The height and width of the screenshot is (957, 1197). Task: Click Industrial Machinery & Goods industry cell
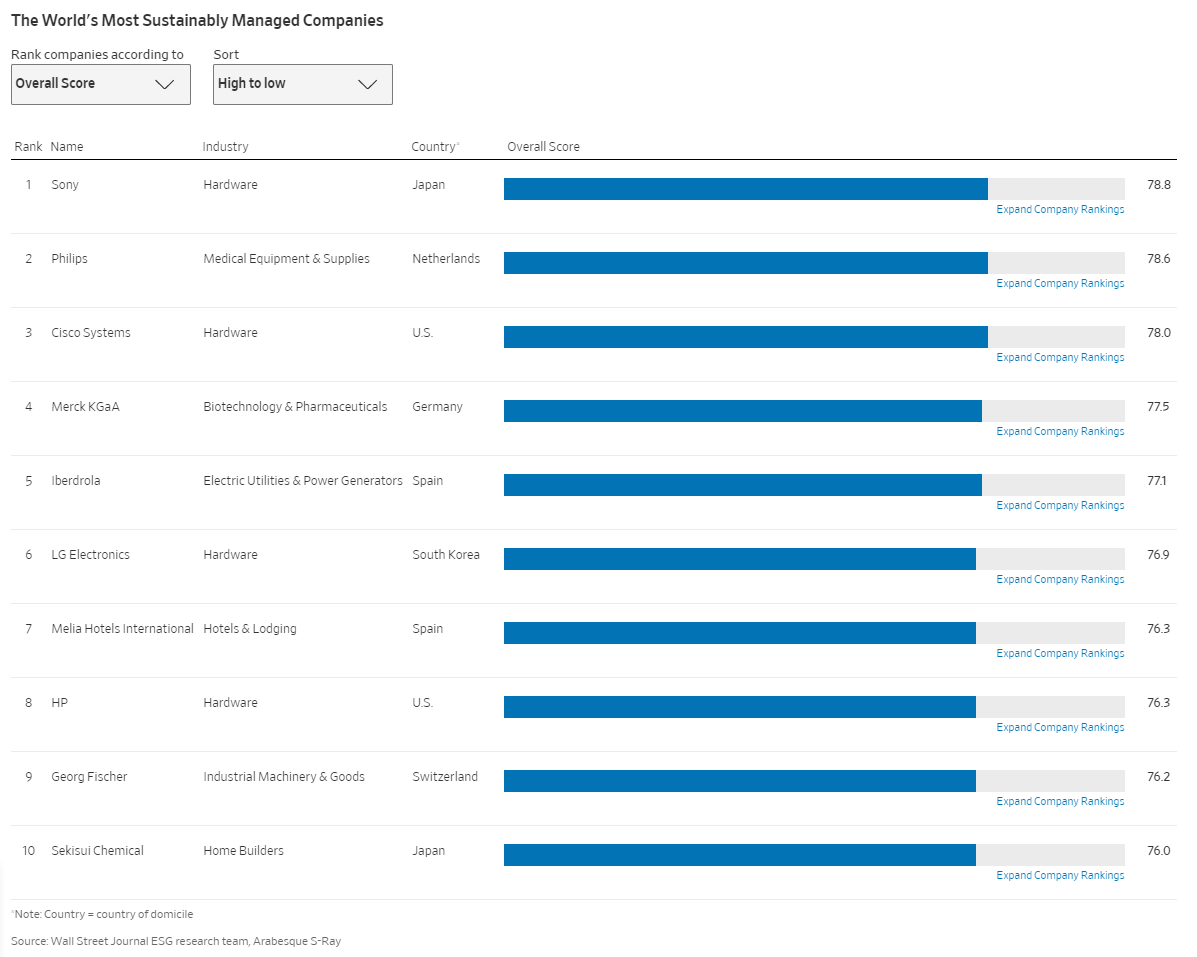(x=284, y=777)
